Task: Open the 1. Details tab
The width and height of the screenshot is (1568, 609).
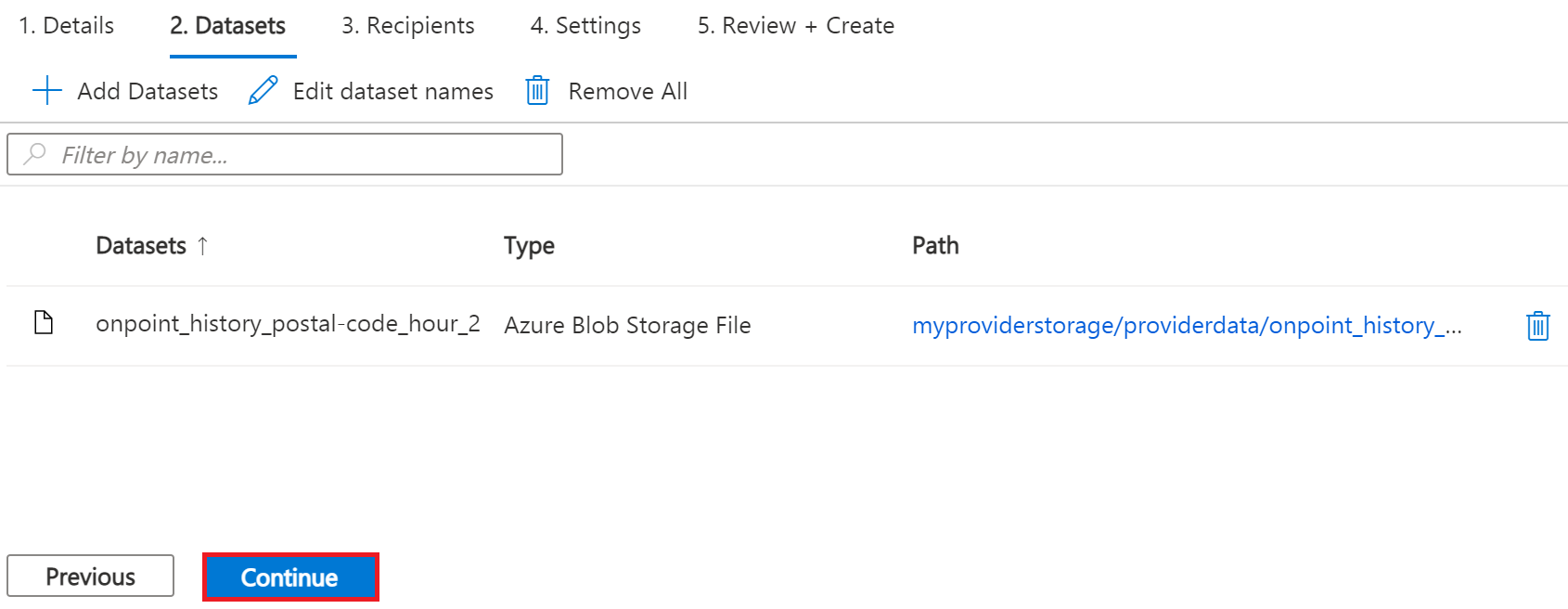Action: click(66, 26)
